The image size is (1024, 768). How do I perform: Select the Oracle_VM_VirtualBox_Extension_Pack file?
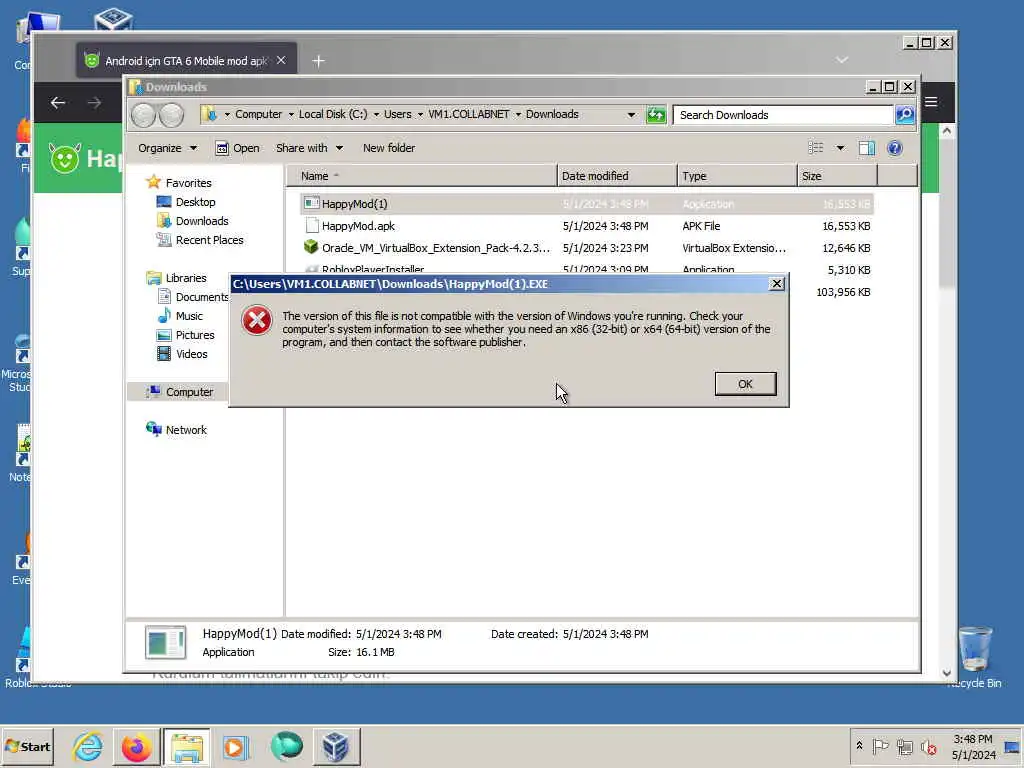coord(586,248)
